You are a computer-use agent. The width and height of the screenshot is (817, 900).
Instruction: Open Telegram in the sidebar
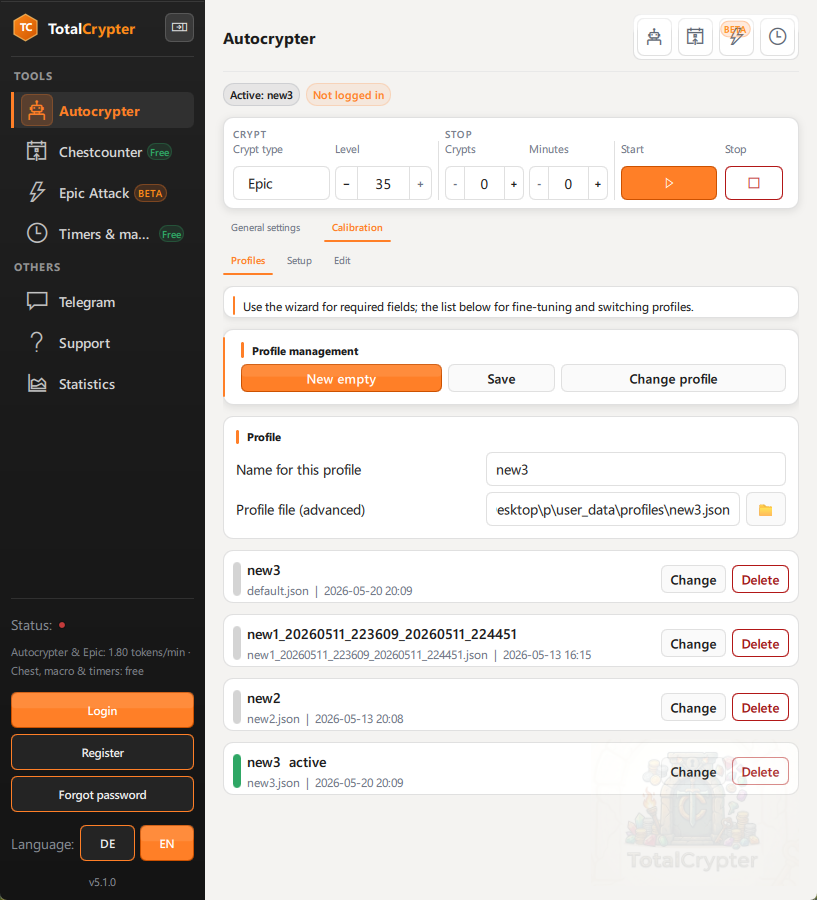coord(103,302)
